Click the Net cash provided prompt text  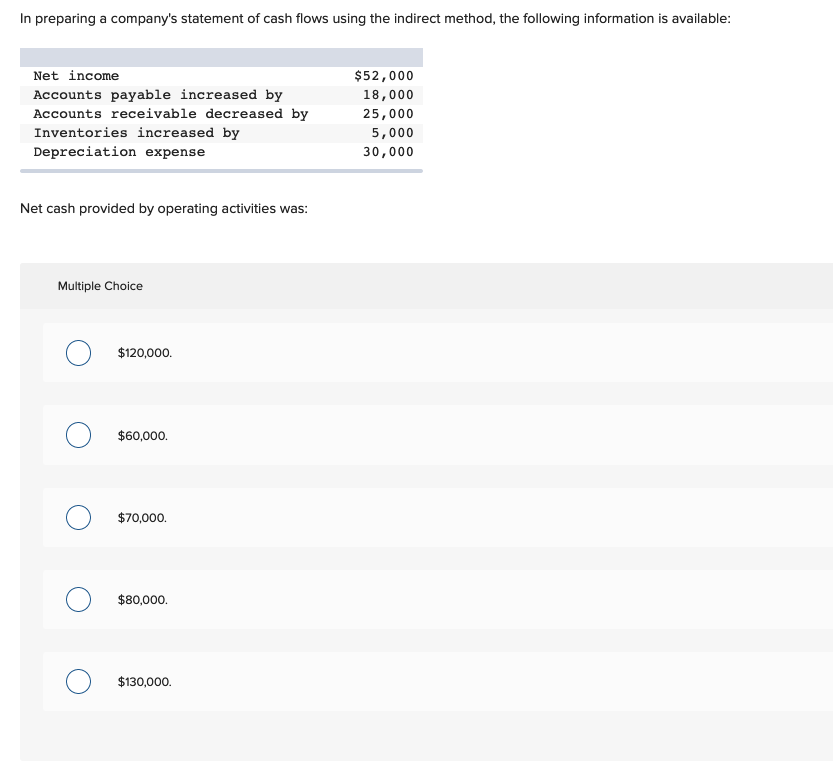(162, 208)
